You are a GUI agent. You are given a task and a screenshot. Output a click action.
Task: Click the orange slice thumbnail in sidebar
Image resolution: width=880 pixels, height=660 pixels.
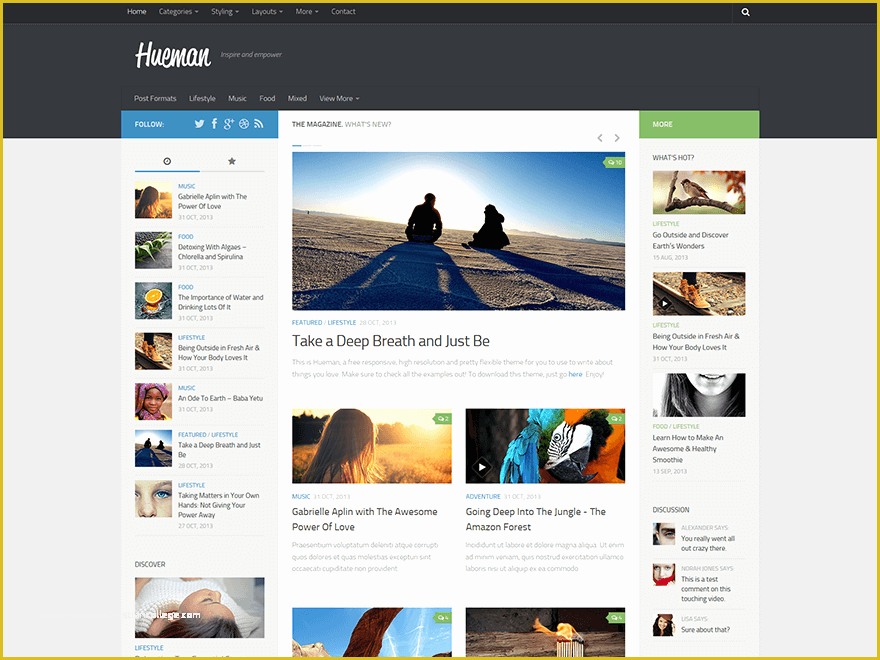pos(153,301)
